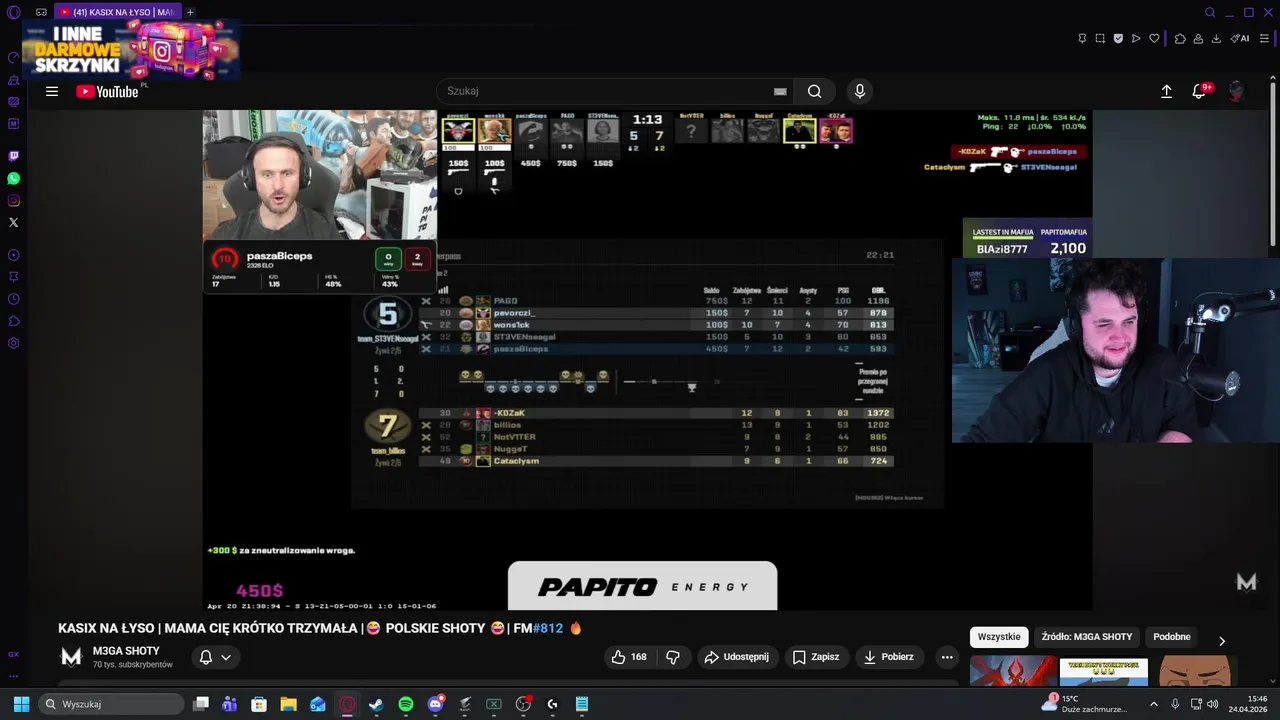Save video using the Zapisz button
This screenshot has width=1280, height=720.
816,657
